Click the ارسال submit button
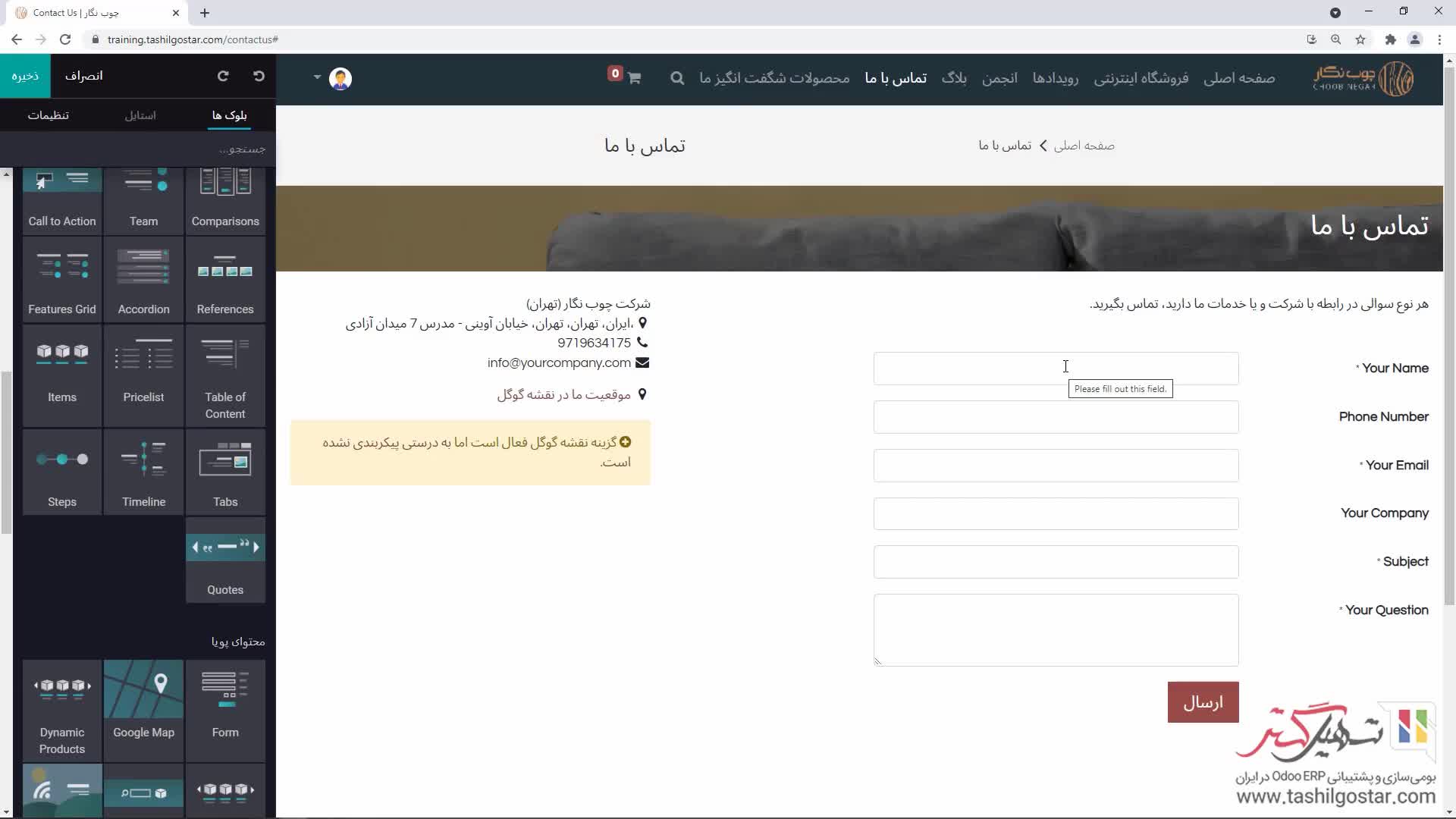1456x819 pixels. [1203, 702]
